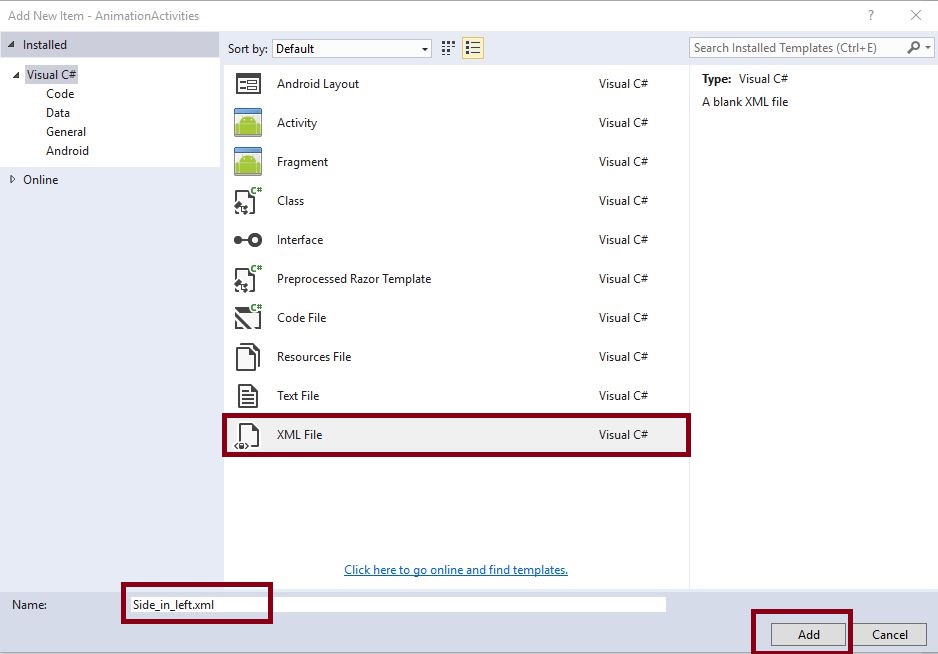Viewport: 938px width, 654px height.
Task: Select the Installed header label
Action: point(44,45)
